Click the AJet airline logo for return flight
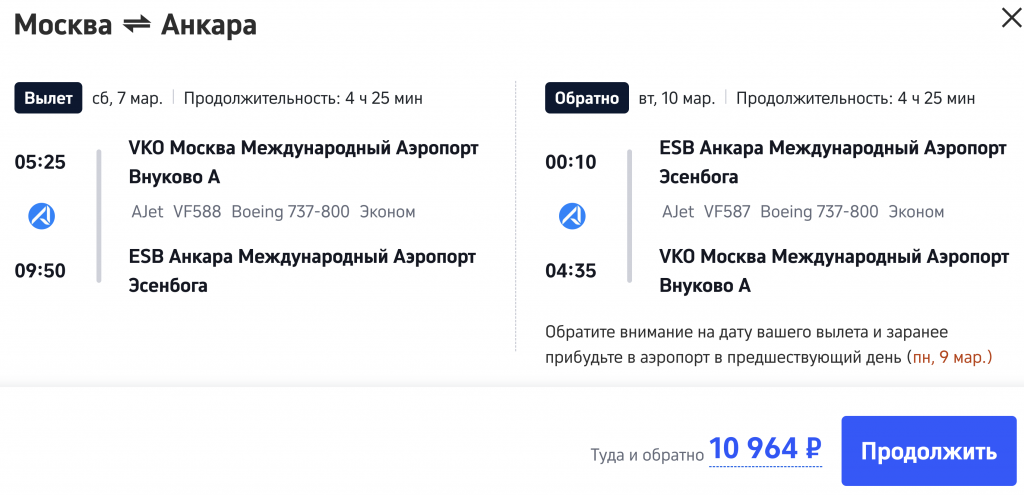Viewport: 1024px width, 495px height. (572, 215)
